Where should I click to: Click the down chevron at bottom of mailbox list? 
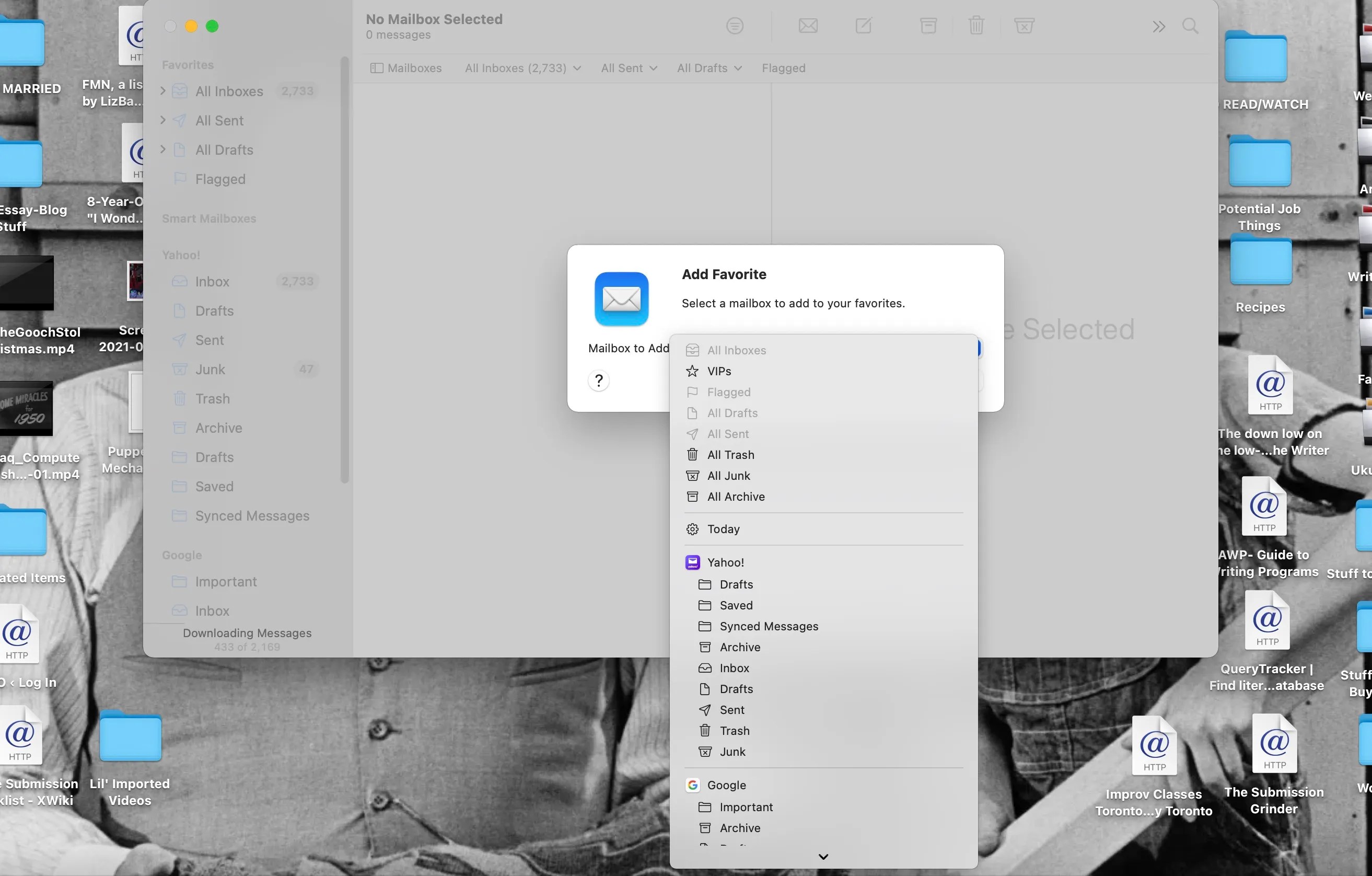coord(823,856)
